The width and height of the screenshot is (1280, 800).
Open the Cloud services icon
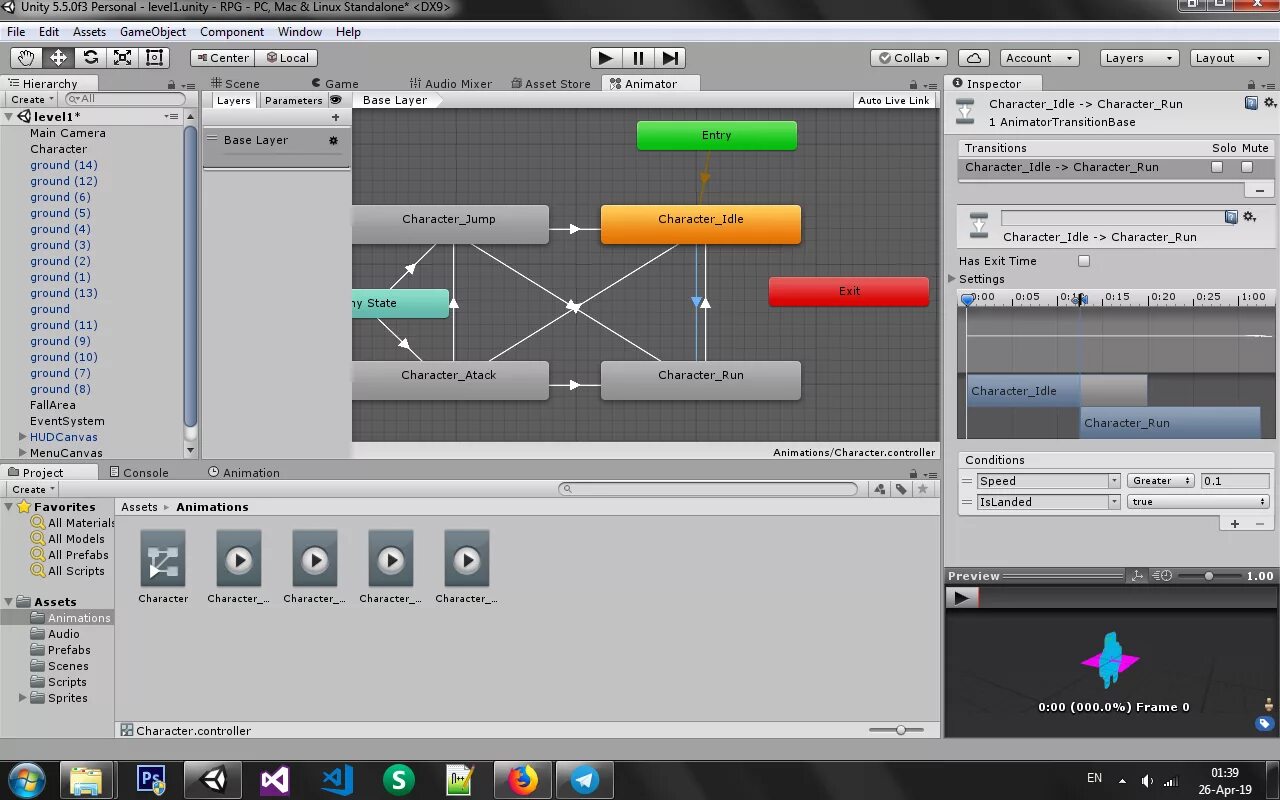[x=974, y=58]
